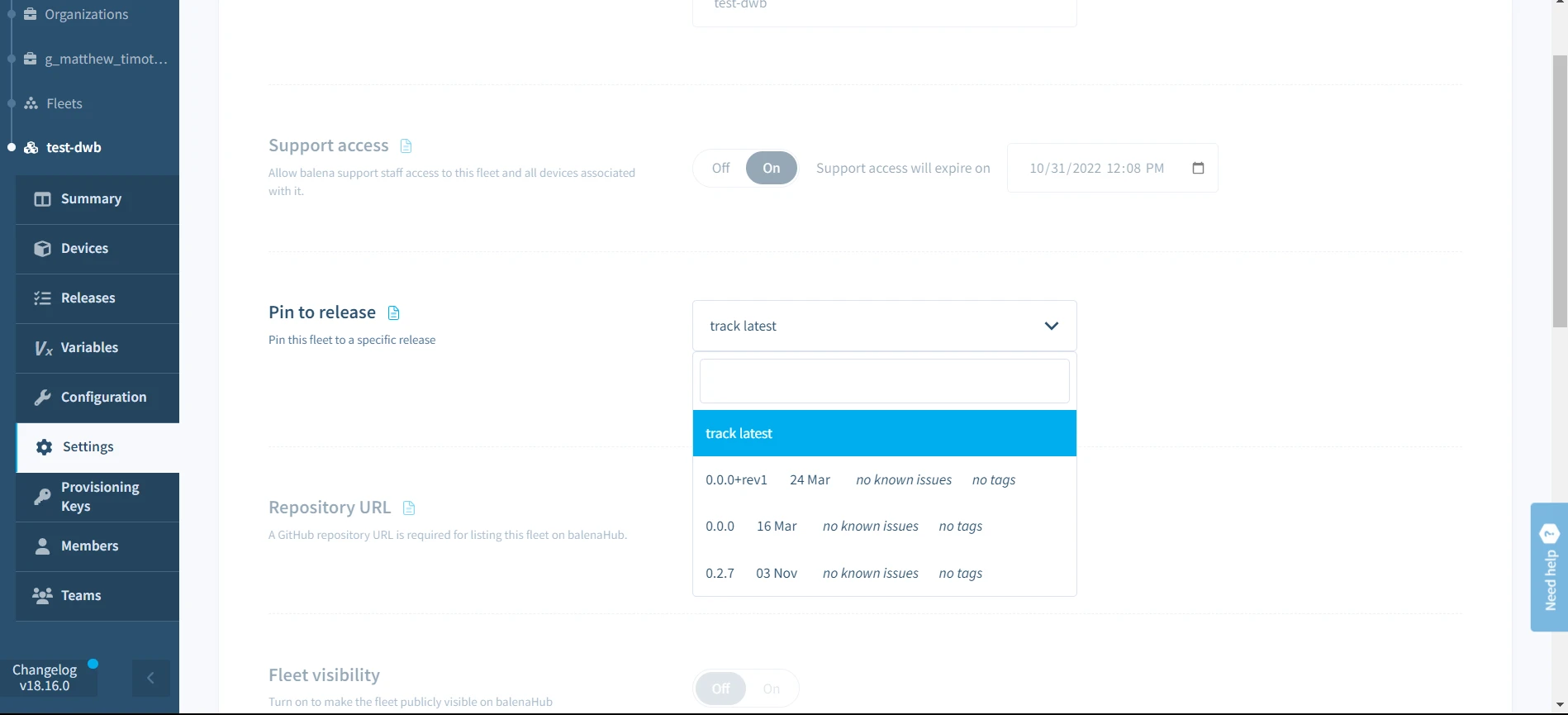
Task: Click the Variables Vx icon
Action: pos(43,348)
